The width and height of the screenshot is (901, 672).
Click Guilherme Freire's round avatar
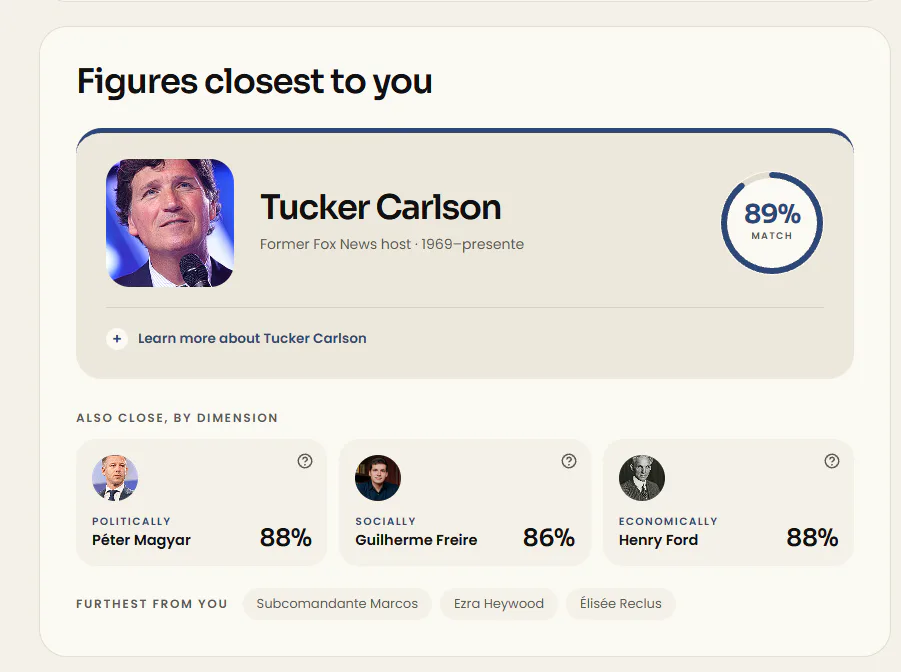pos(378,478)
